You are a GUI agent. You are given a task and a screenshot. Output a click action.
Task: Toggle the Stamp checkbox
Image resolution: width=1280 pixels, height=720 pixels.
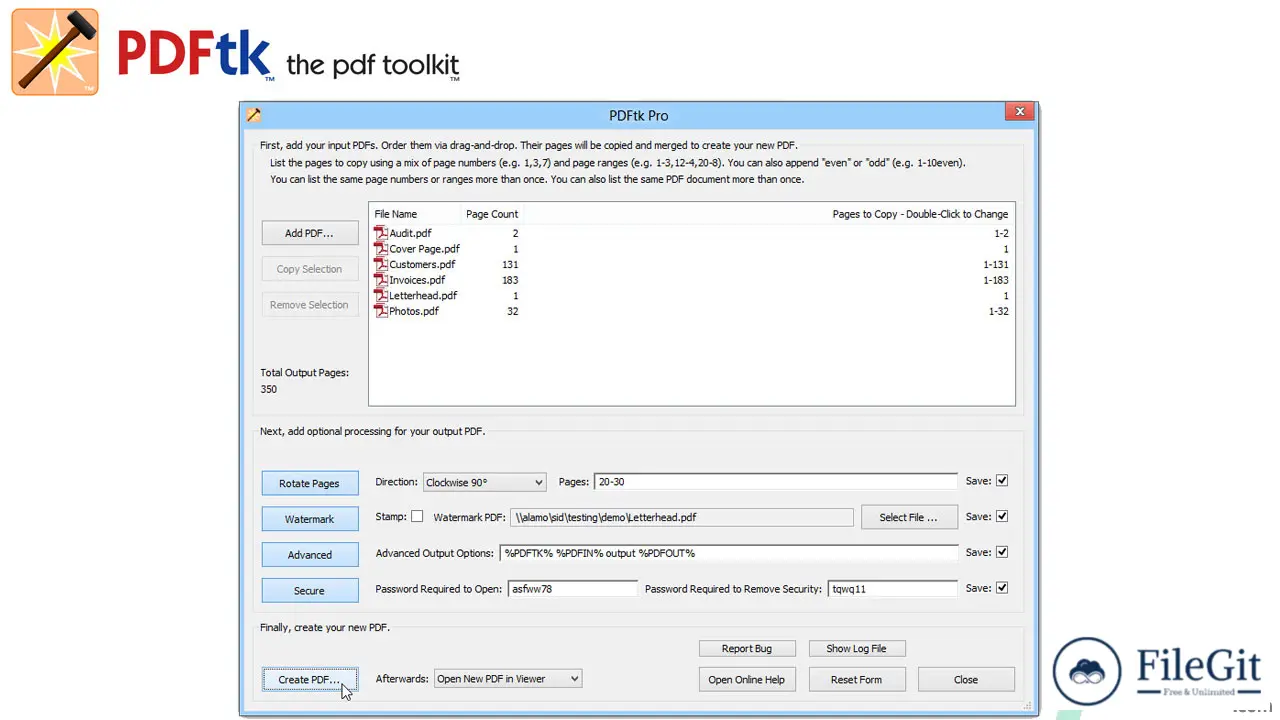tap(417, 517)
